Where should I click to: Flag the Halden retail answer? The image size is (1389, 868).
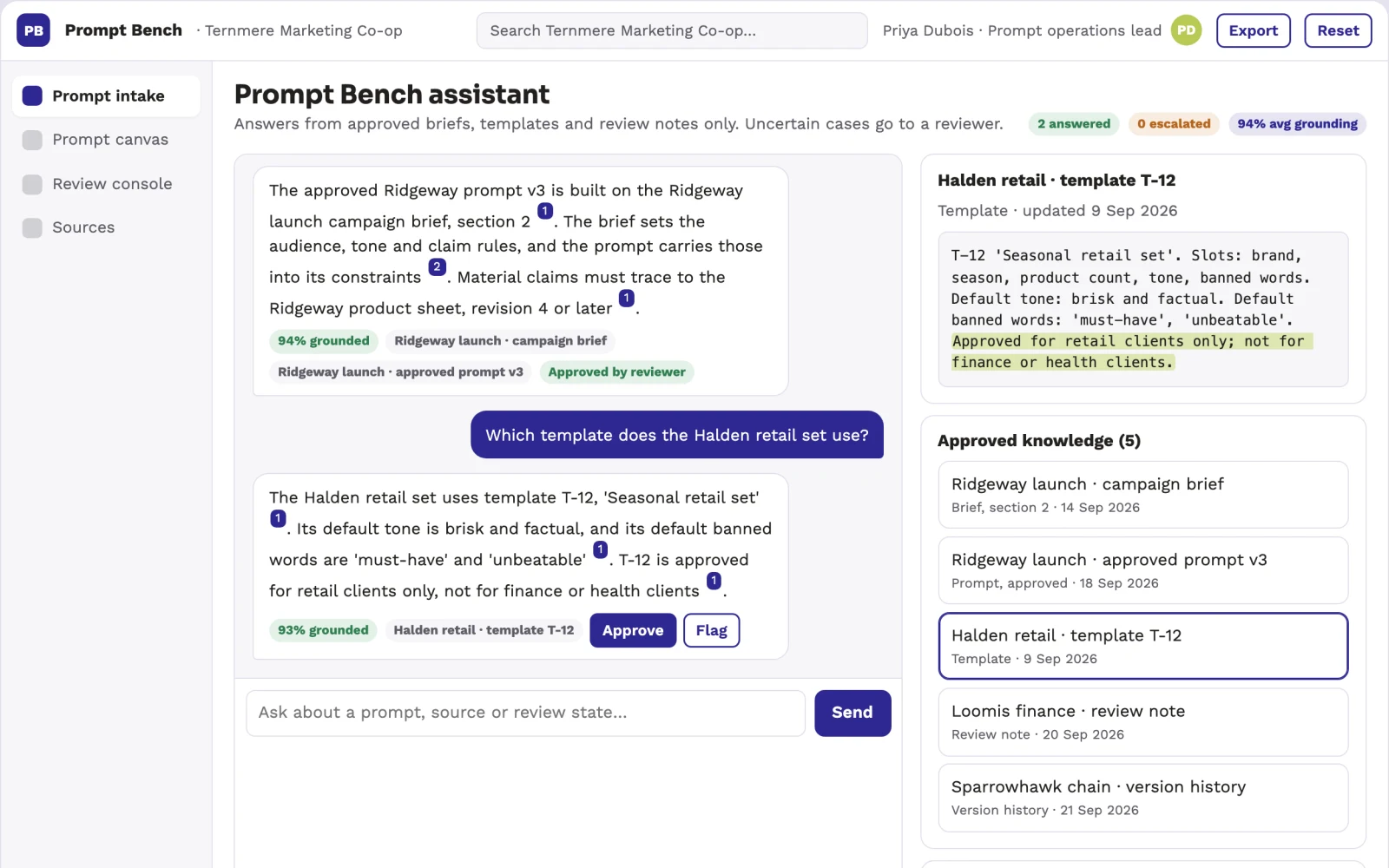click(711, 630)
